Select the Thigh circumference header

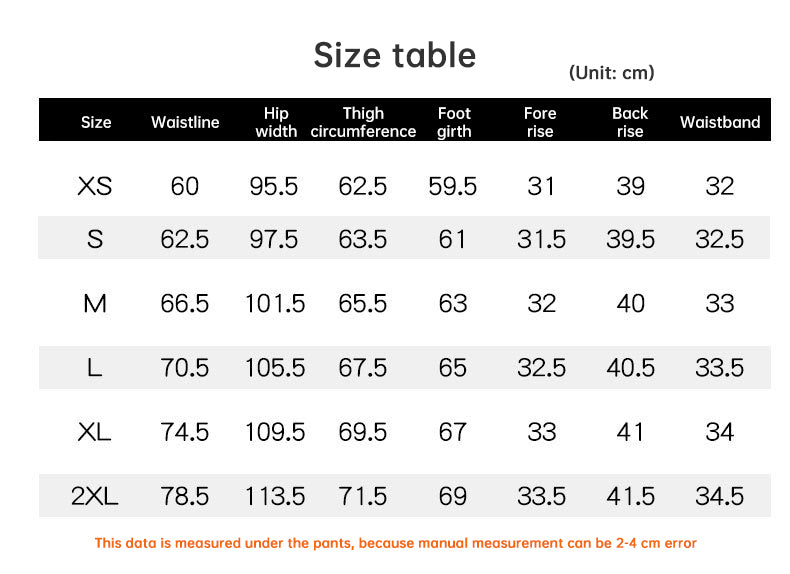pos(363,122)
